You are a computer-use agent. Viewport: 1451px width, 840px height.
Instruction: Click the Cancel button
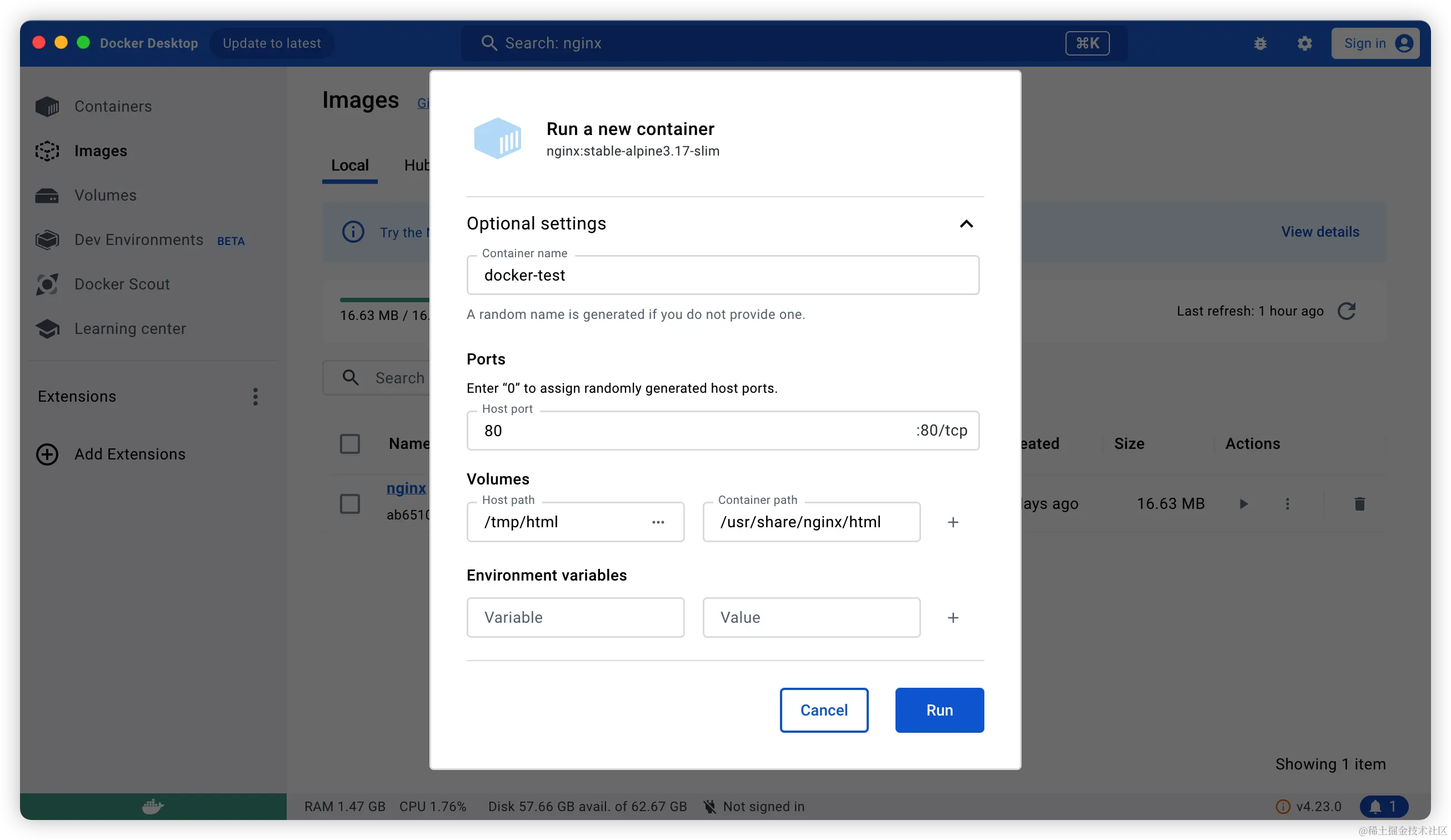[x=823, y=710]
